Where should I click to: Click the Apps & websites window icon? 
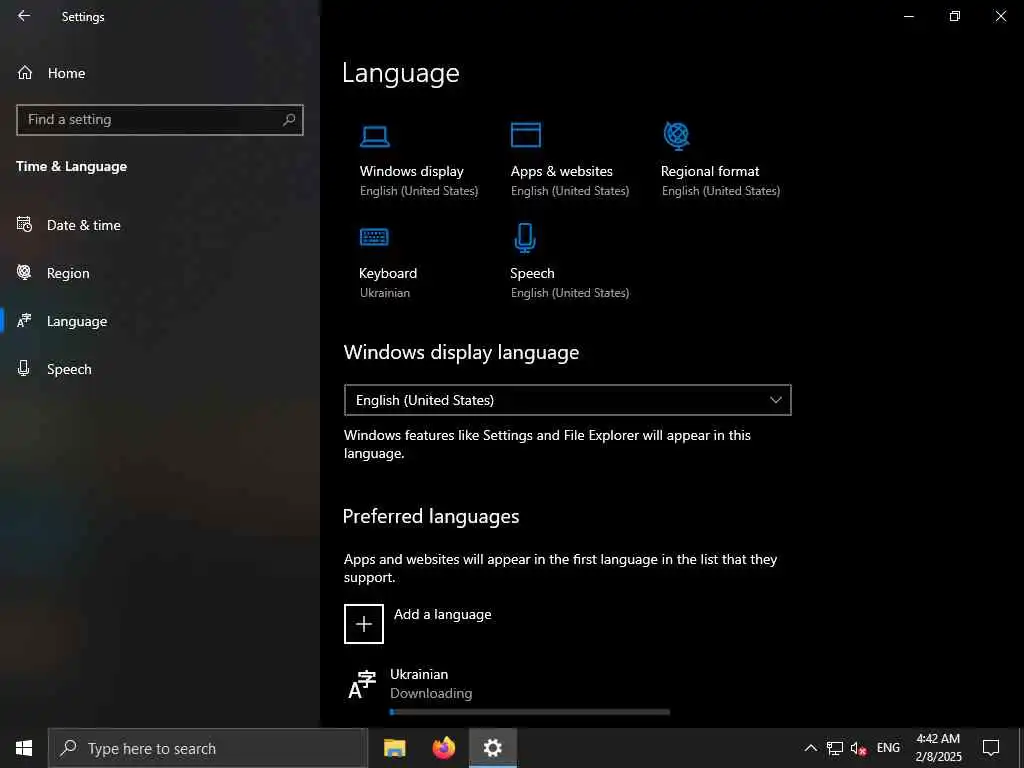coord(526,135)
